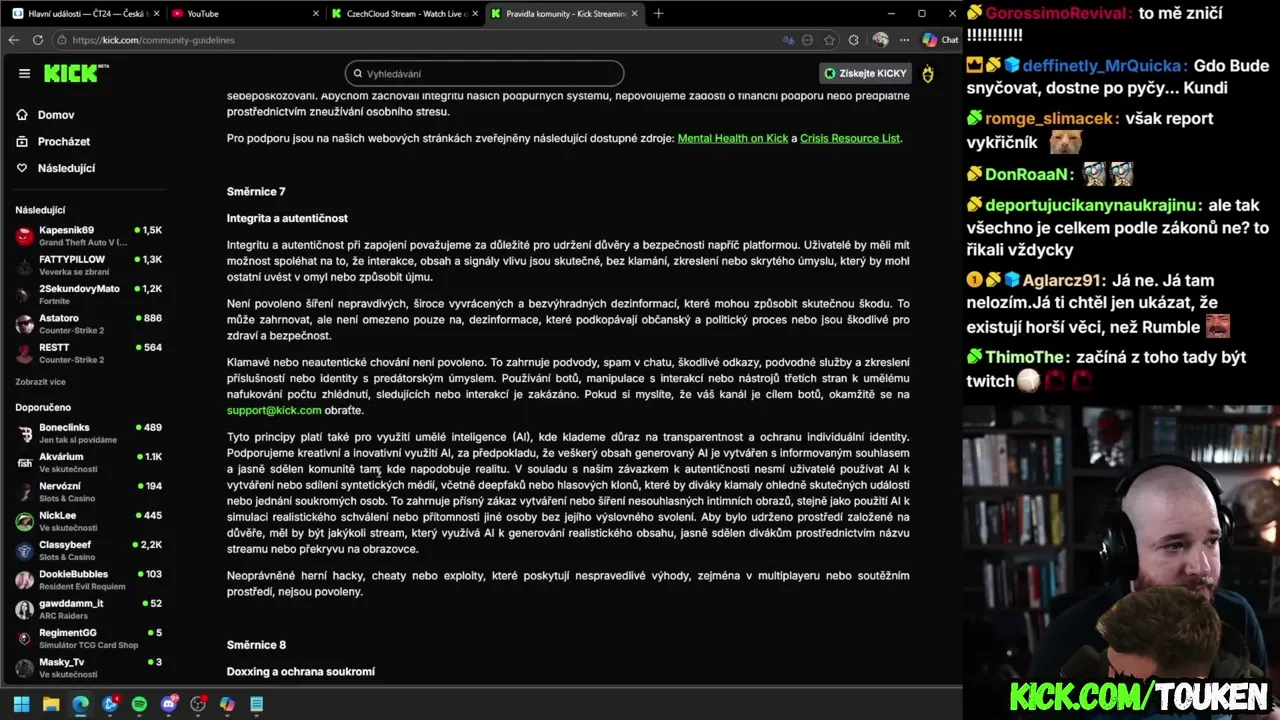
Task: Click the deffinetly_MrQuicka chat username
Action: [x=1104, y=65]
